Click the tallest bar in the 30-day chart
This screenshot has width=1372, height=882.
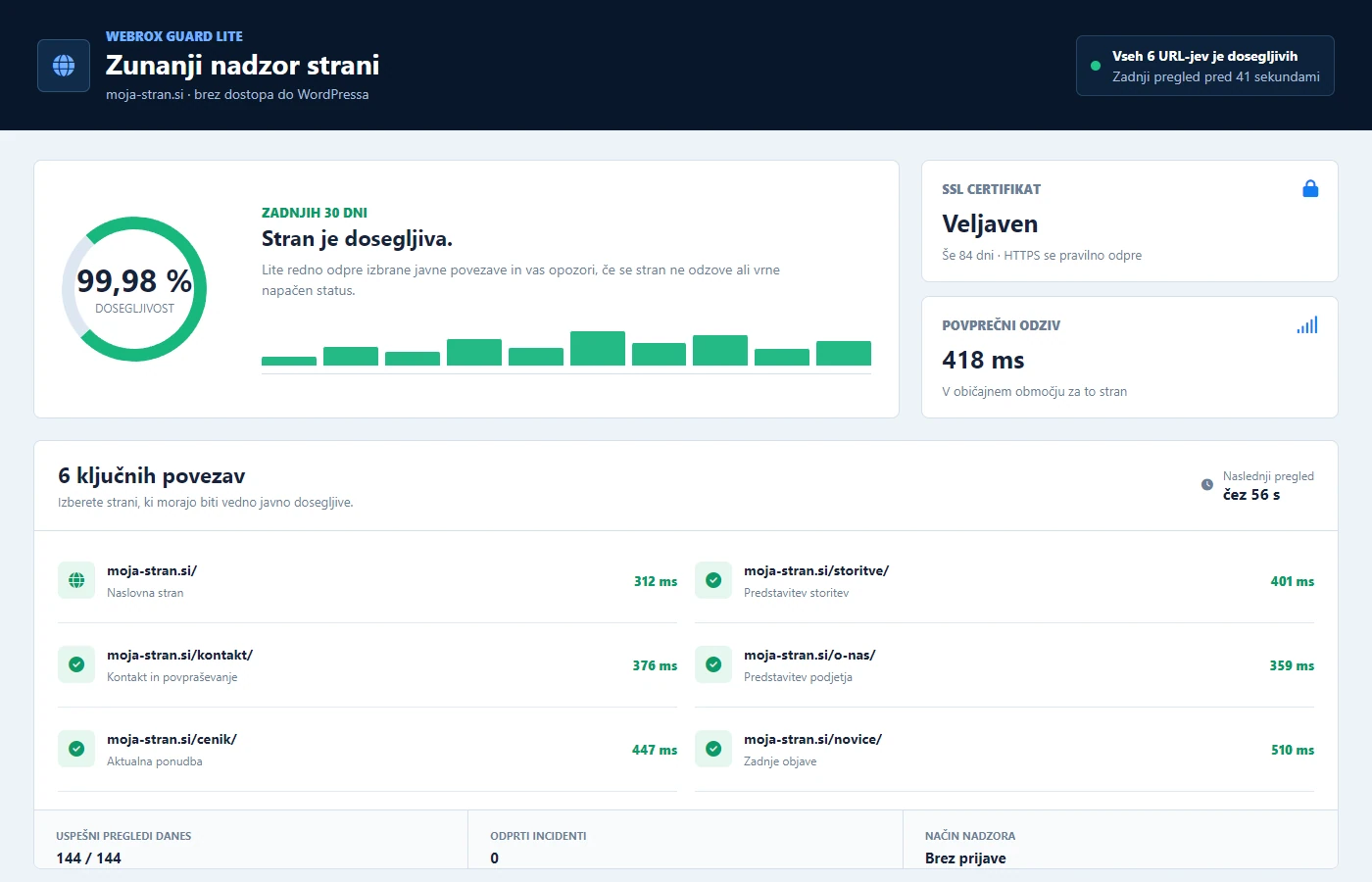(x=598, y=348)
